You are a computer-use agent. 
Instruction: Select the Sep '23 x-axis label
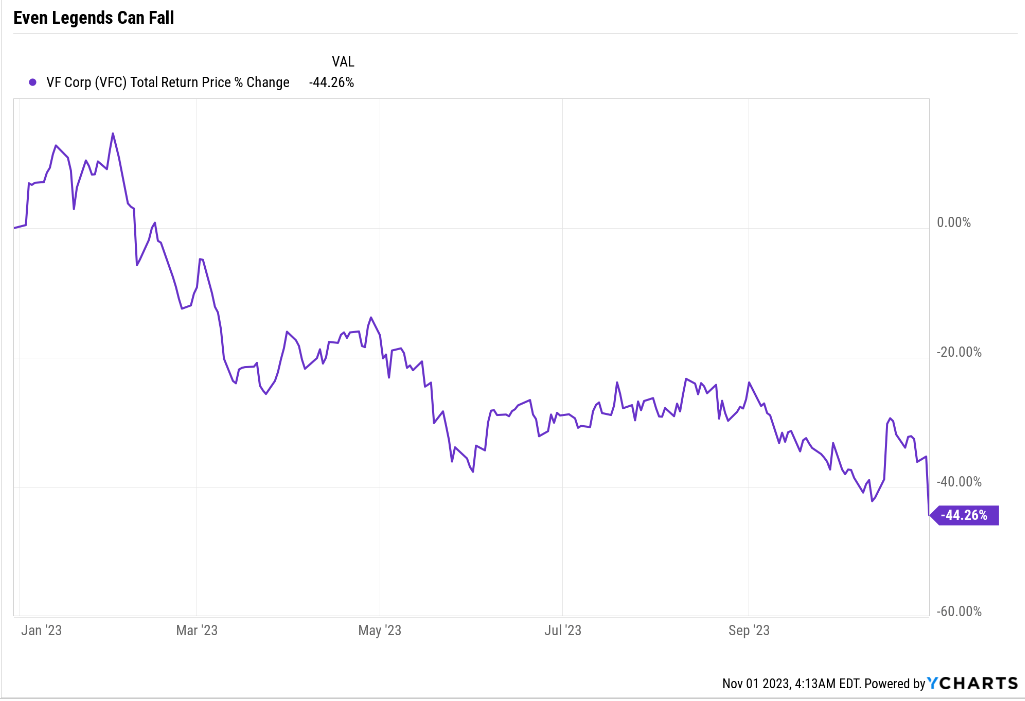[749, 630]
